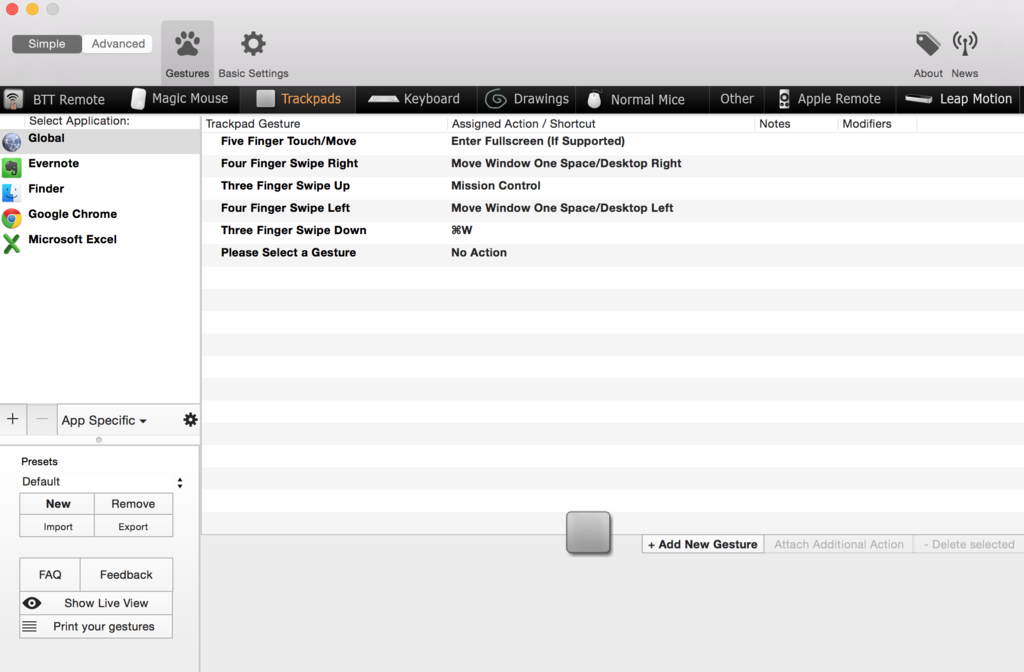
Task: Click the Drawings spiral icon
Action: click(x=496, y=99)
